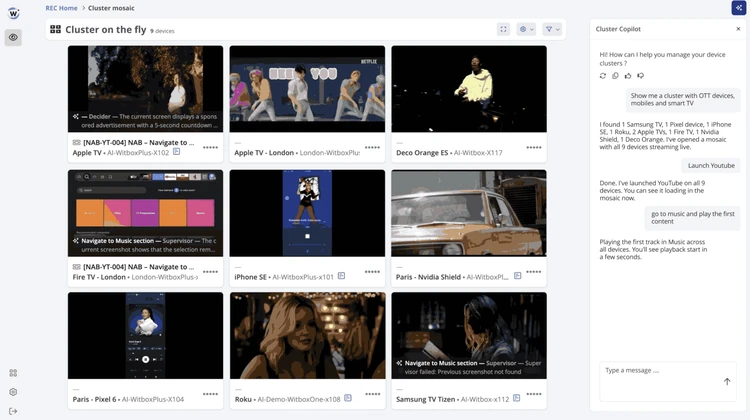Click 'go to music and play the first content' message
The width and height of the screenshot is (750, 420).
[x=693, y=218]
